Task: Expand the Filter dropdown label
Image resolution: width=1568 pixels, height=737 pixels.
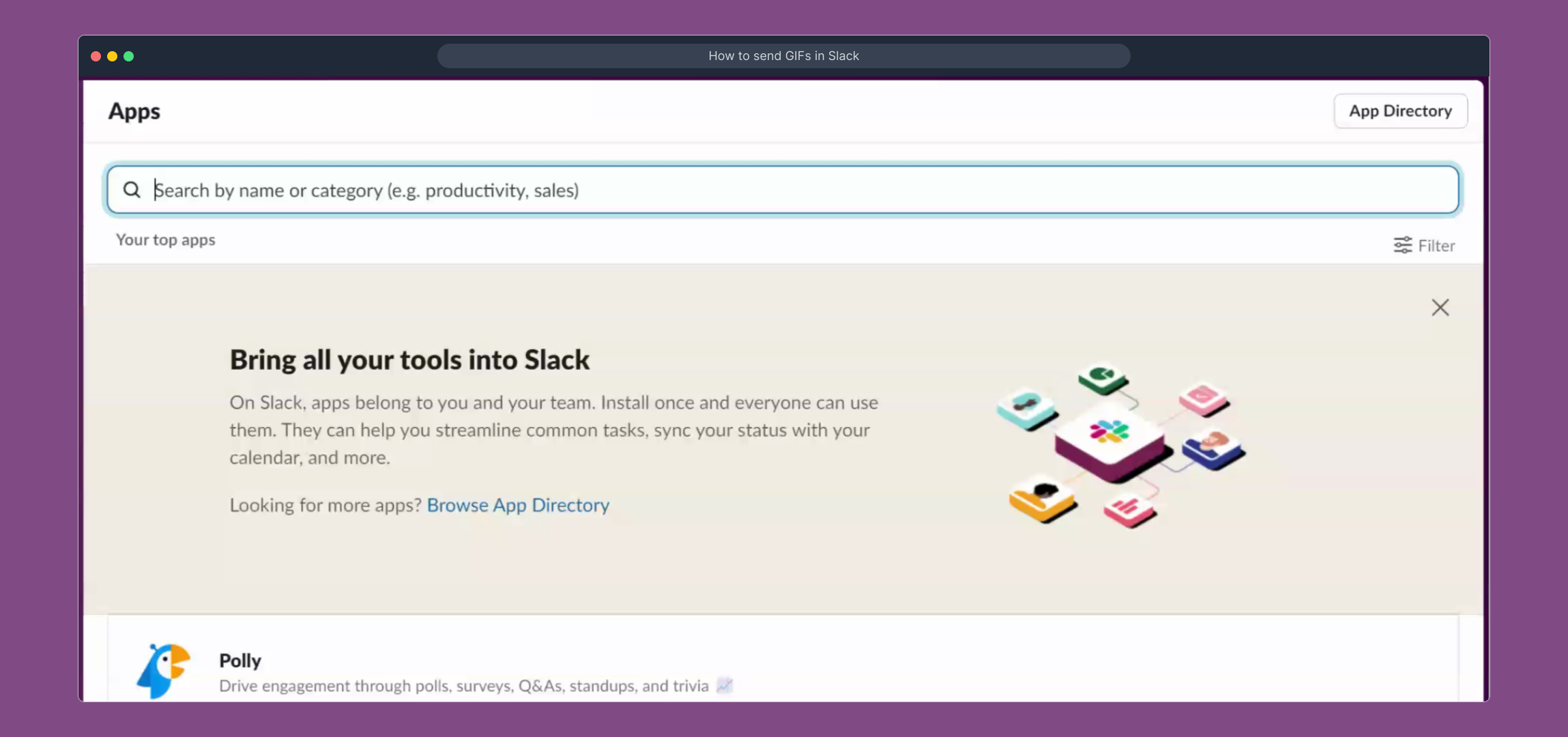Action: tap(1436, 246)
